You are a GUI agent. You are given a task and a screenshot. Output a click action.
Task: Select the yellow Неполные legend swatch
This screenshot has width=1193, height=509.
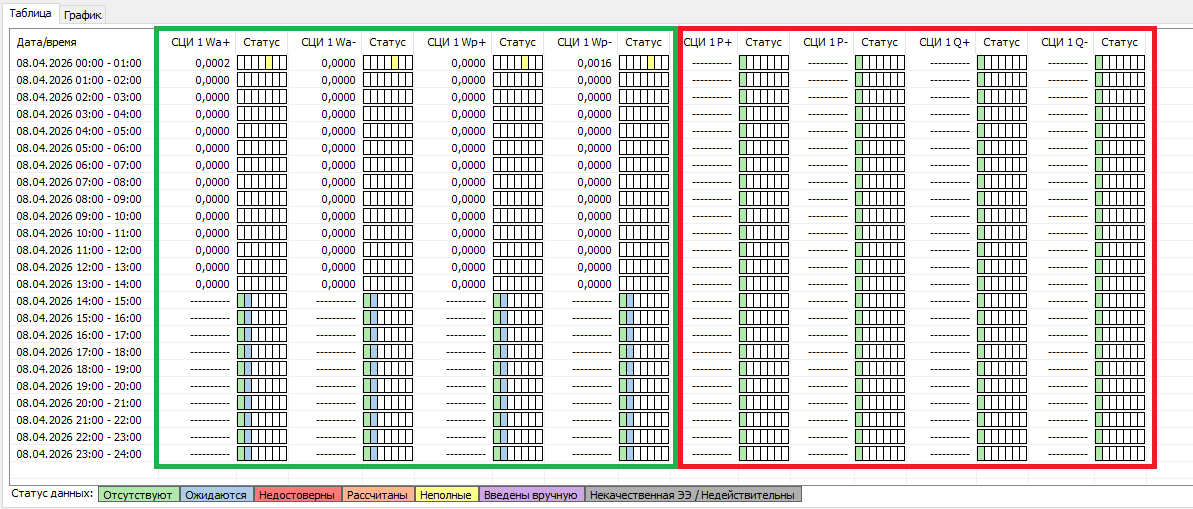click(446, 494)
